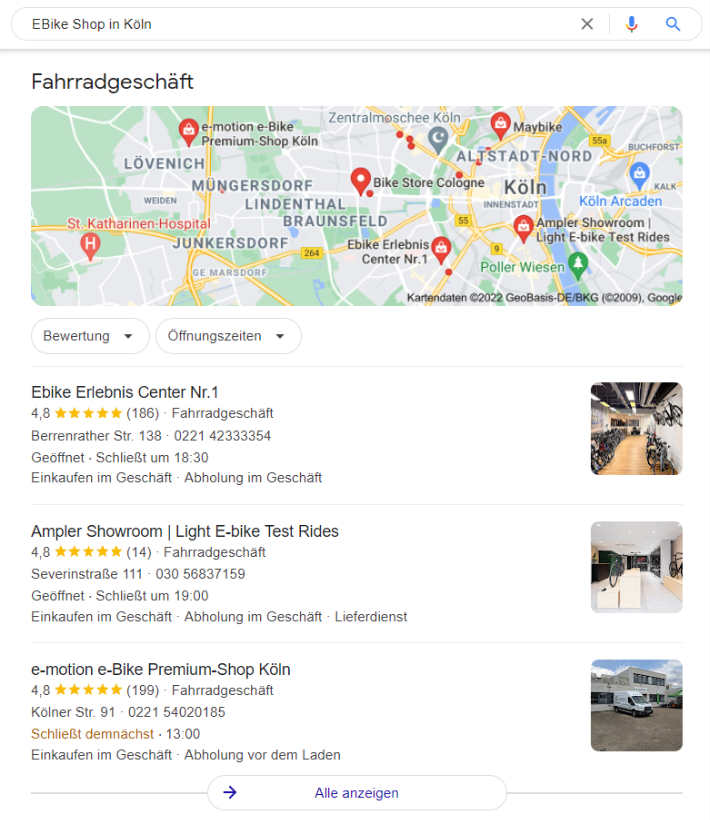Open the Öffnungszeiten filter dropdown
710x820 pixels.
[228, 336]
